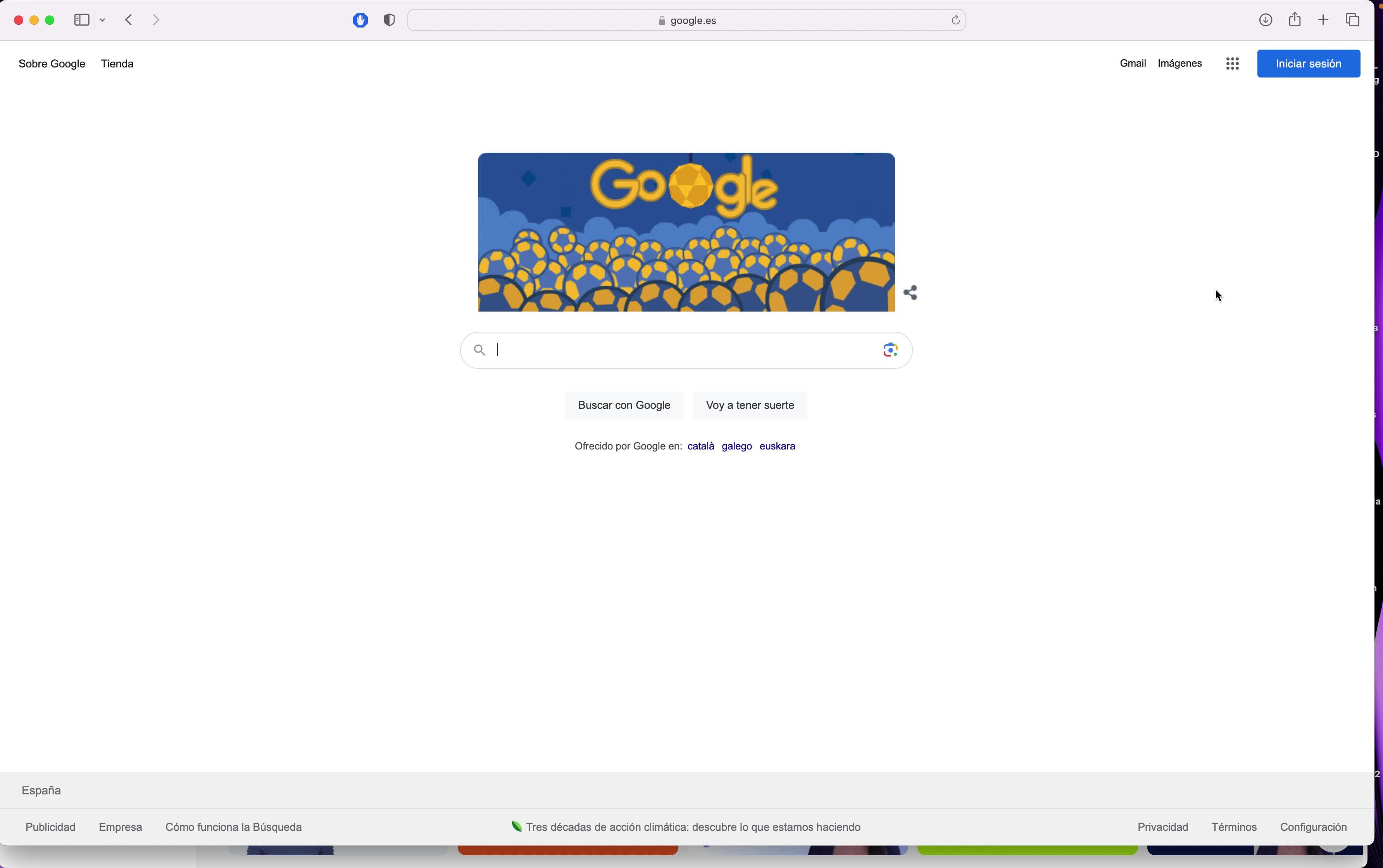The image size is (1383, 868).
Task: Expand the sidebar tab group dropdown arrow
Action: [x=102, y=20]
